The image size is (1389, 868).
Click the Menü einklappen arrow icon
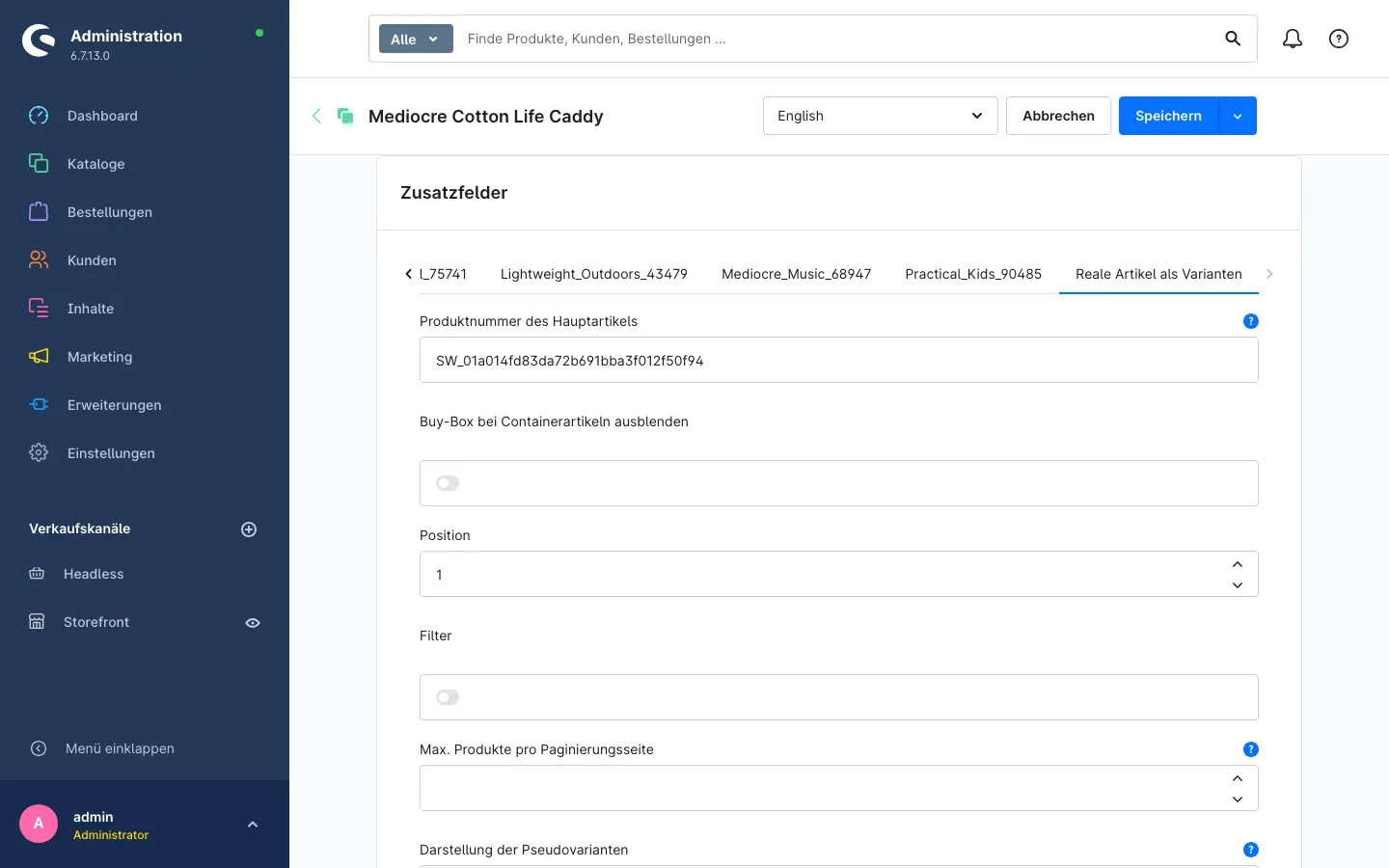39,748
